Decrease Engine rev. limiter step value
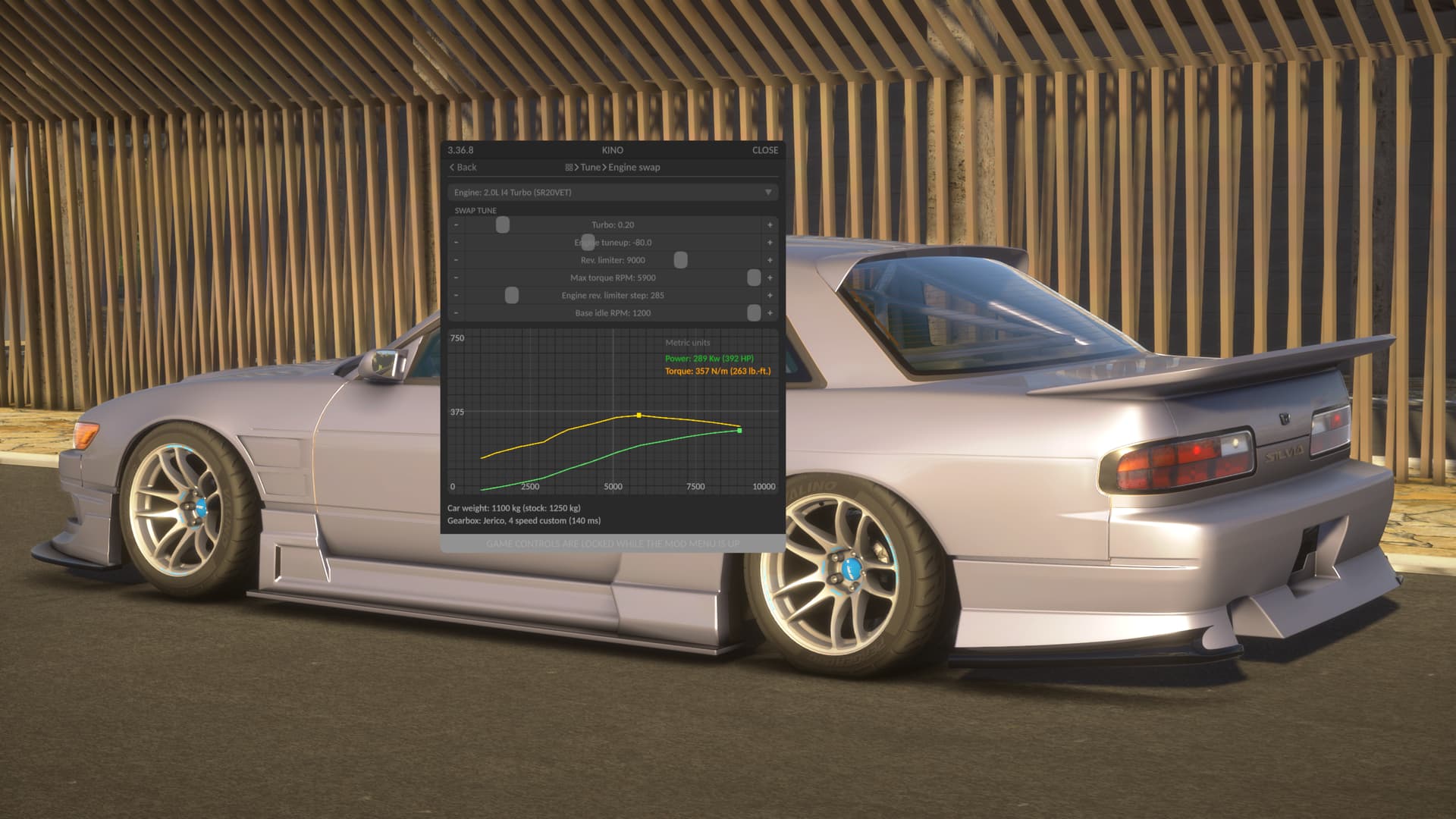 (x=457, y=296)
